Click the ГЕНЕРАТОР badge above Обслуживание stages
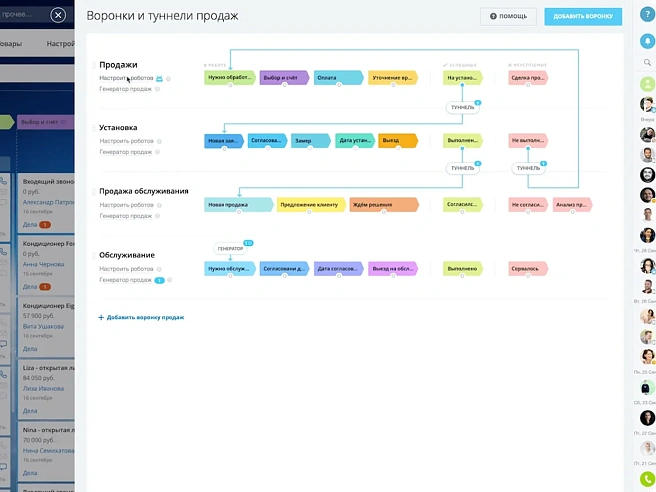The image size is (656, 492). point(231,248)
